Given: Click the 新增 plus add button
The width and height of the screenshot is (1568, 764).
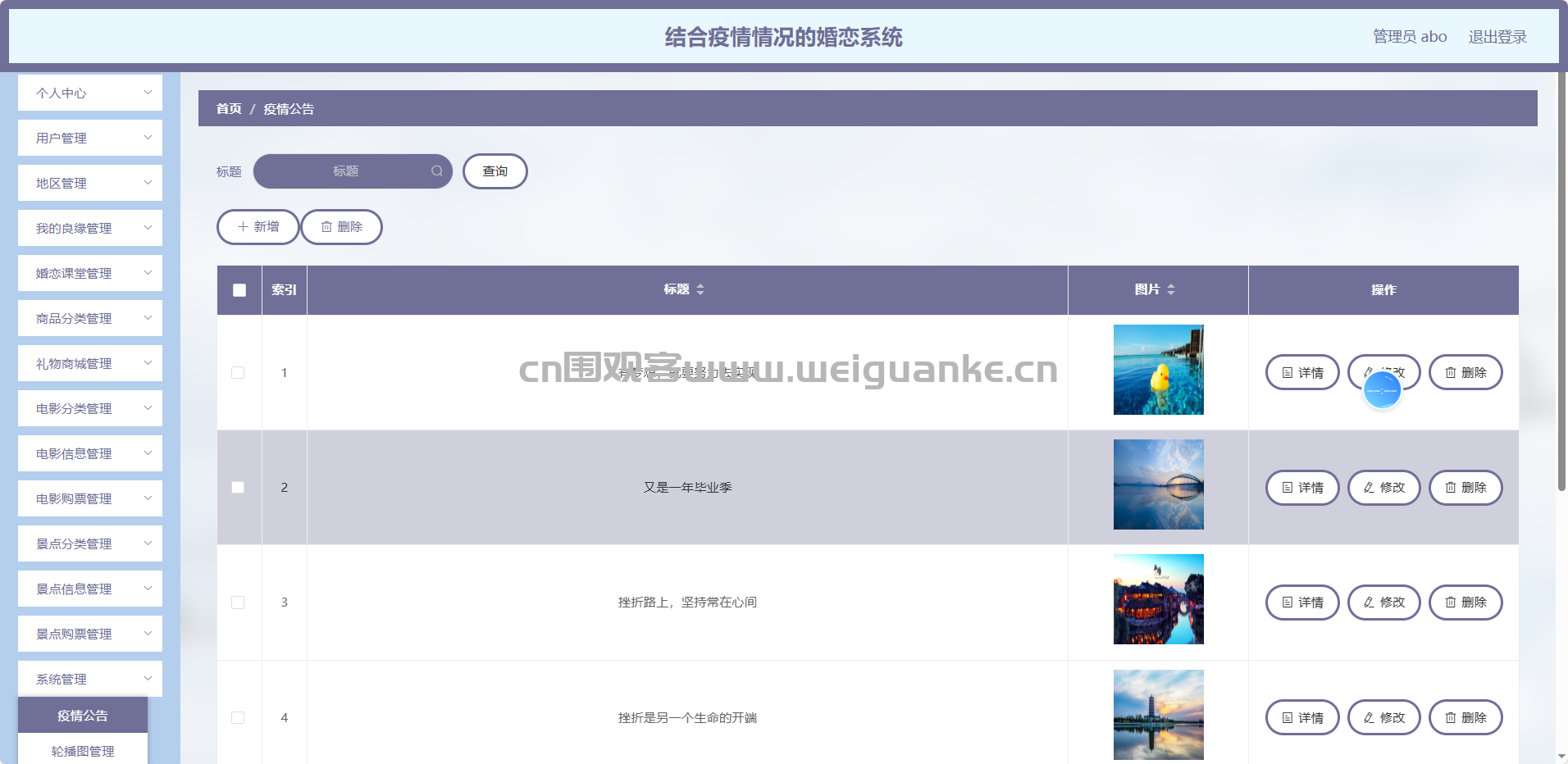Looking at the screenshot, I should (258, 227).
